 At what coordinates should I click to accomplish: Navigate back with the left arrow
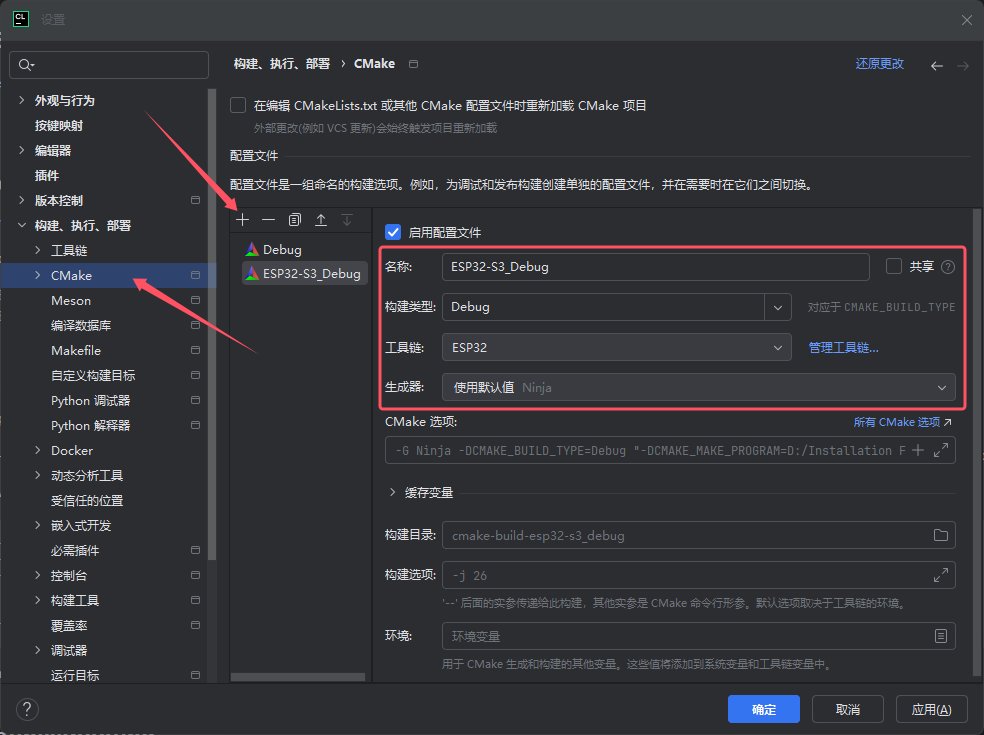click(x=937, y=65)
